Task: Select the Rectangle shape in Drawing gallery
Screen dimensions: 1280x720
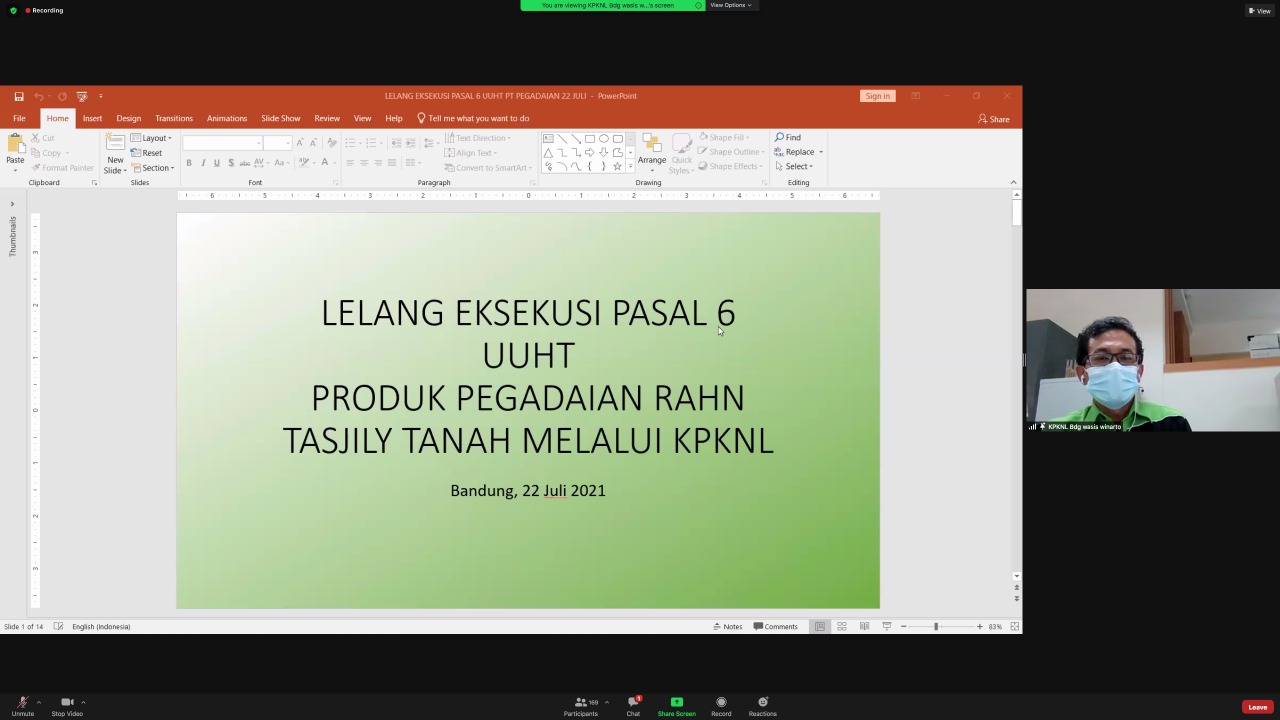Action: click(x=590, y=139)
